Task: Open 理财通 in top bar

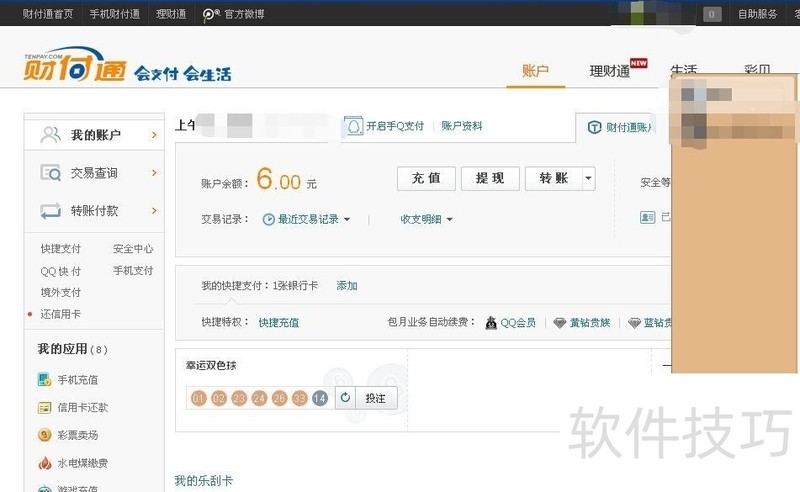Action: point(171,14)
